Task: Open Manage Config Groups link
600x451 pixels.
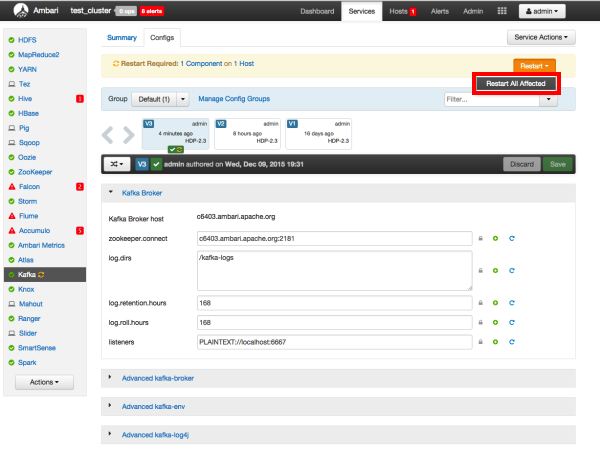Action: point(234,99)
